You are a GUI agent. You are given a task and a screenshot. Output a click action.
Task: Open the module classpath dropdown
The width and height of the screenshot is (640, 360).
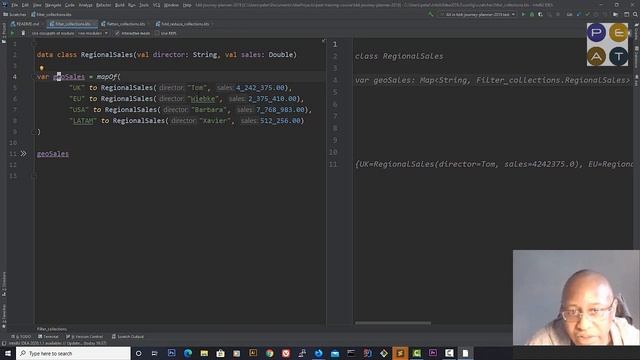93,33
